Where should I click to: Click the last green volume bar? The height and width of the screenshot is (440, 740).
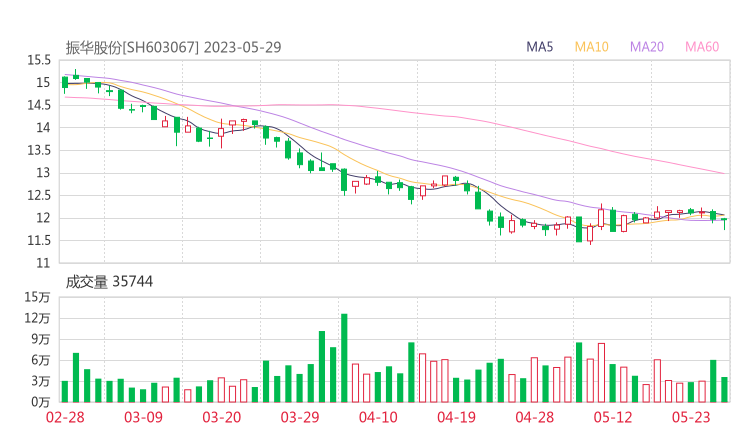click(x=724, y=390)
